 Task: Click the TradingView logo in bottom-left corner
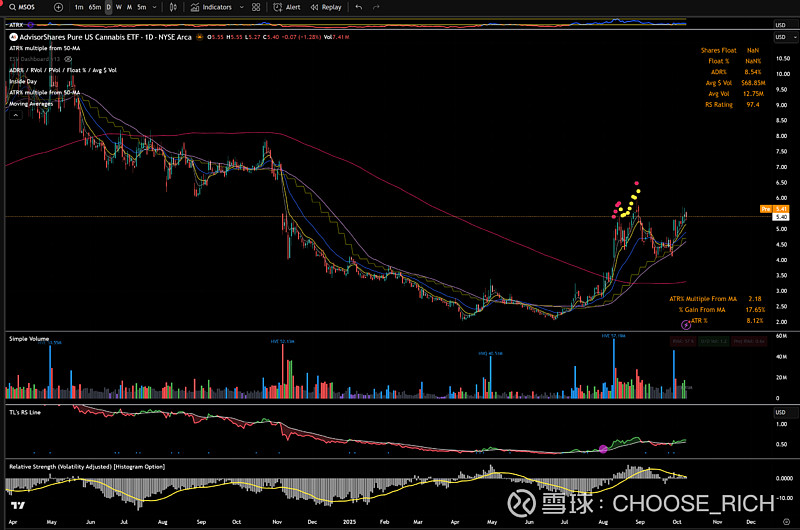[x=18, y=506]
